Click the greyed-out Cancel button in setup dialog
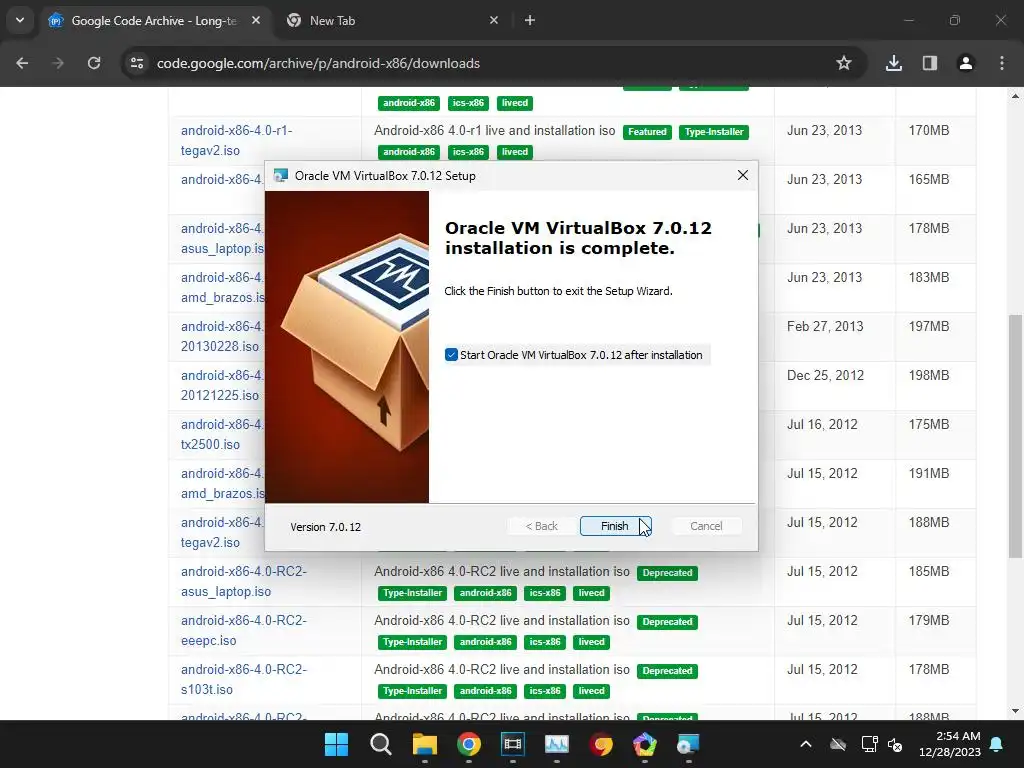This screenshot has width=1024, height=768. (706, 526)
